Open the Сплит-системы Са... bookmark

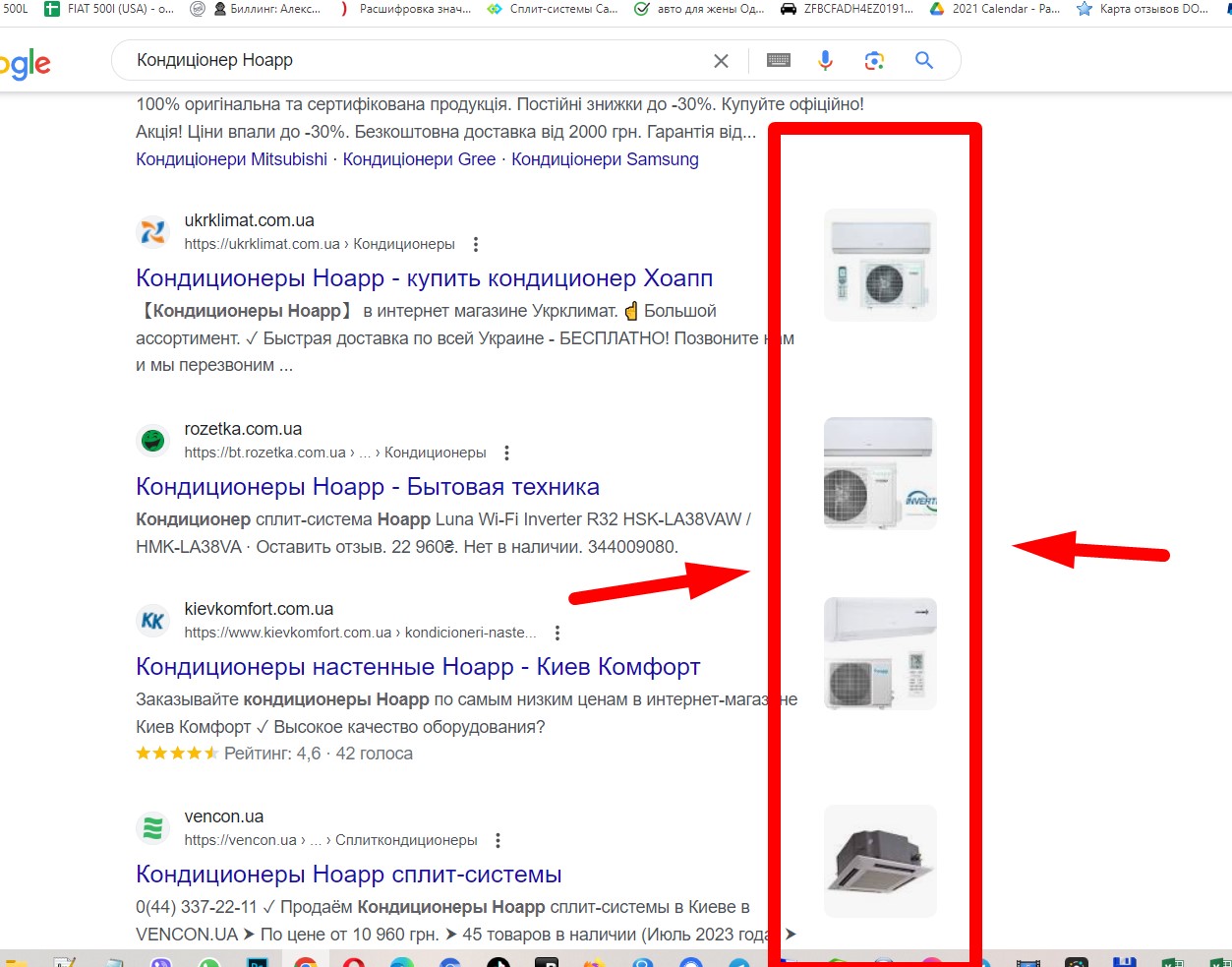pos(553,9)
